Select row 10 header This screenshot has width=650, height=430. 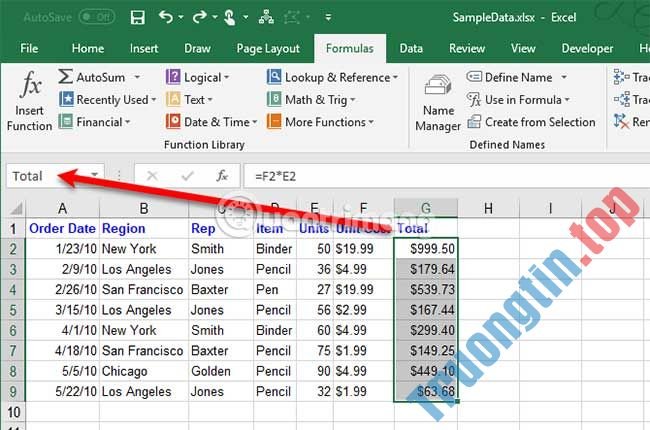[x=13, y=412]
